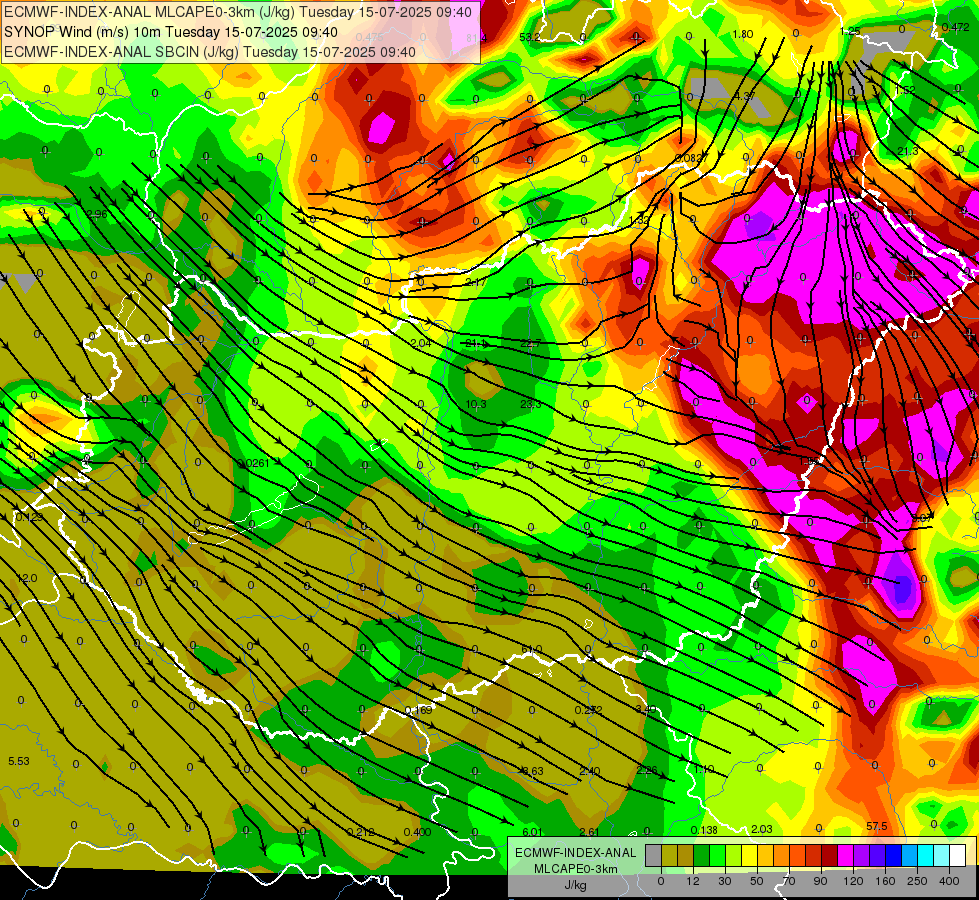Click the map value 2.96
The height and width of the screenshot is (900, 979).
coord(97,214)
